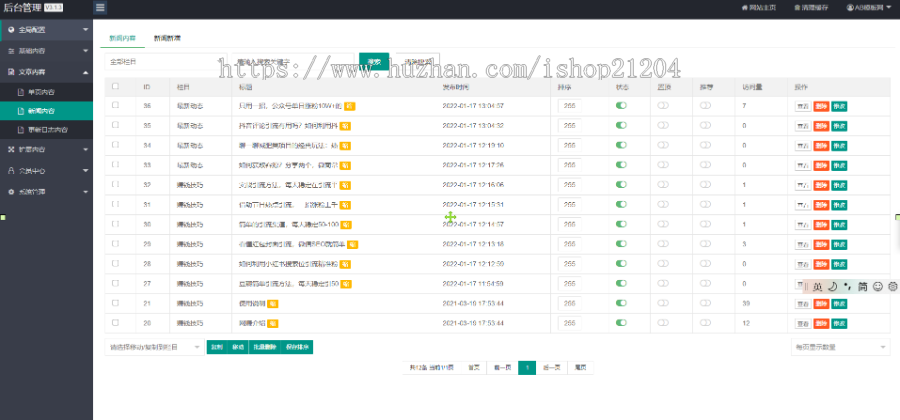Screen dimensions: 900x420
Task: Jump to the last page in pagination
Action: pos(580,368)
